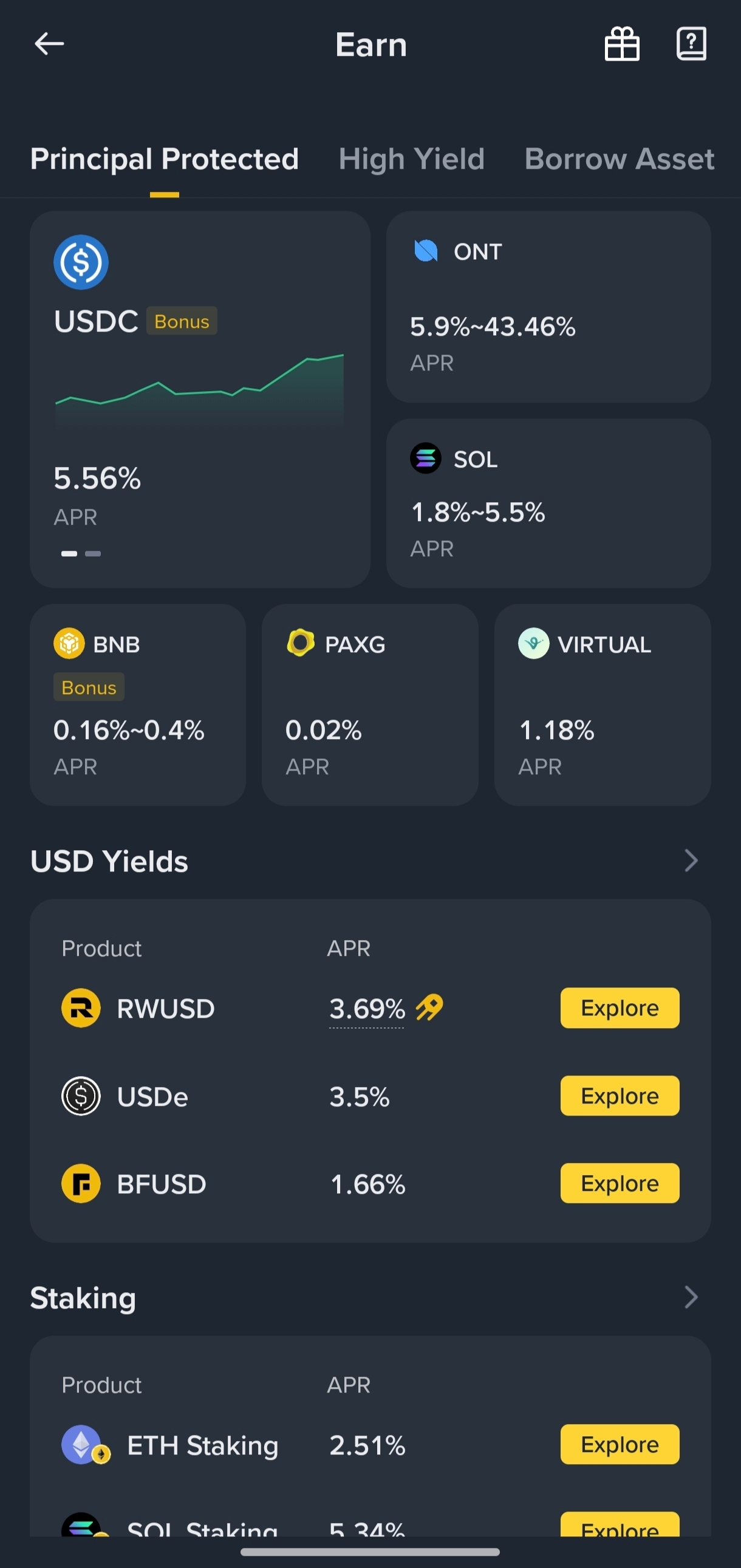The height and width of the screenshot is (1568, 741).
Task: Select the Principal Protected tab
Action: click(x=165, y=159)
